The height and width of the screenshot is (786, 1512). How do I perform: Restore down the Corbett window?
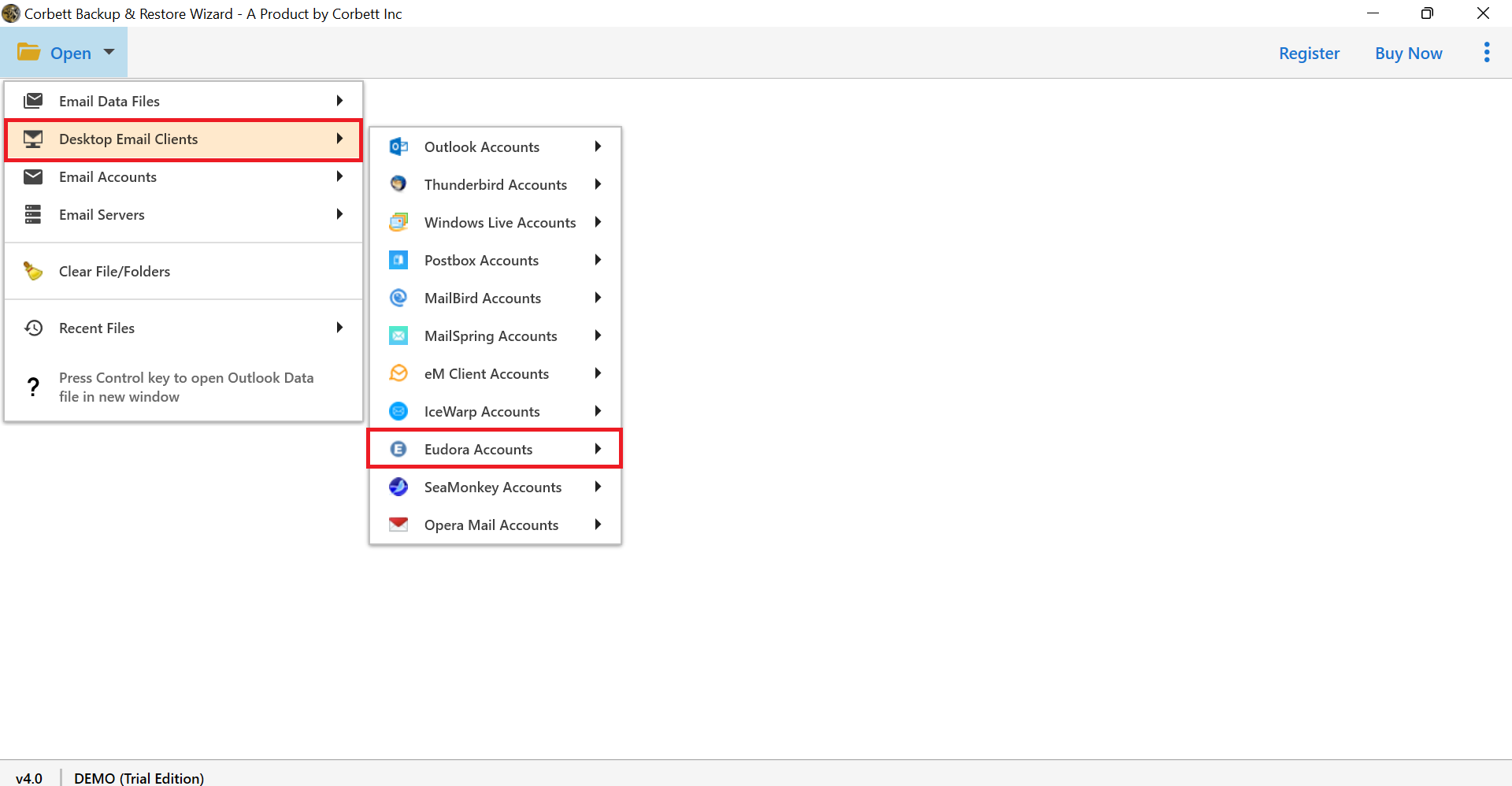point(1427,13)
